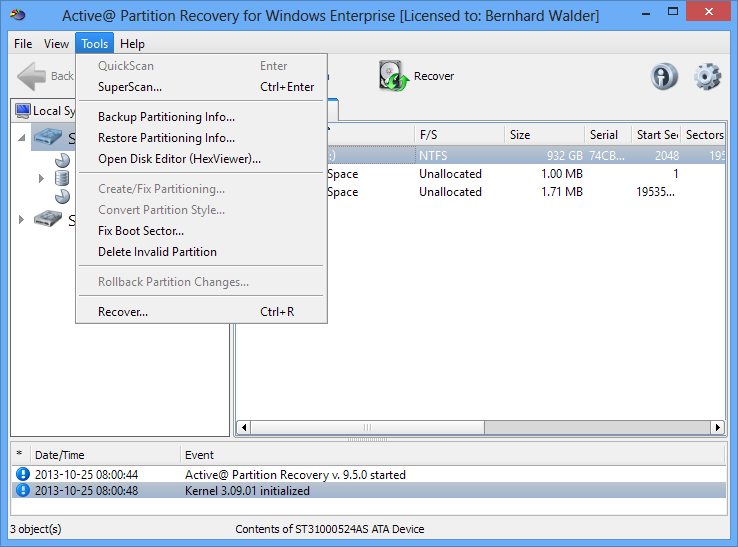Select Restore Partitioning Info...
The width and height of the screenshot is (738, 547).
click(201, 138)
